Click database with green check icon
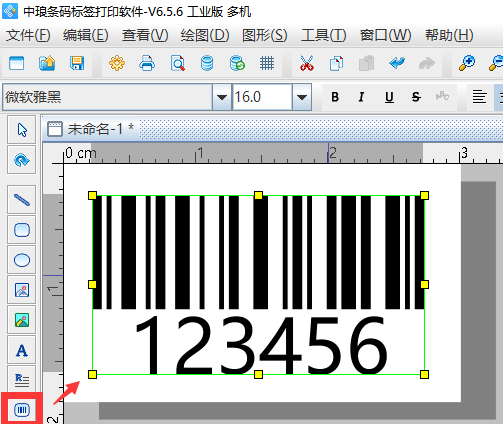503x424 pixels. [x=237, y=63]
